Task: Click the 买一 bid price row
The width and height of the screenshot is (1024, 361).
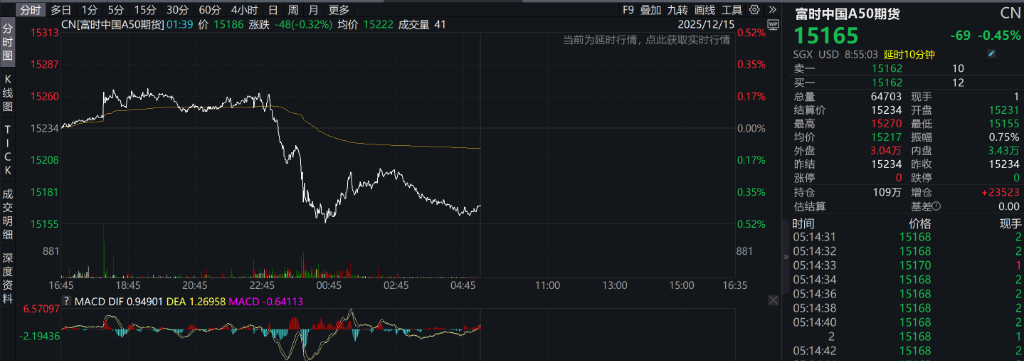Action: click(x=906, y=82)
